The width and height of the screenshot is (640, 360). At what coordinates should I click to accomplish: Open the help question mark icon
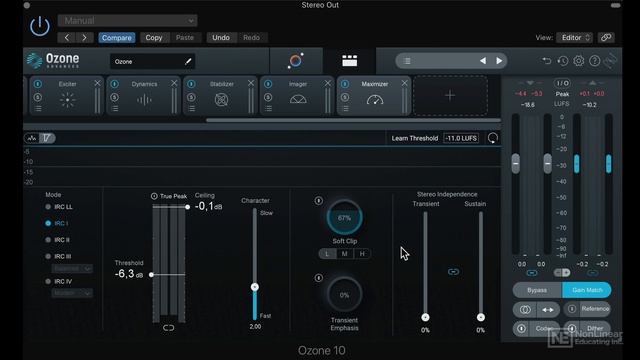tap(595, 61)
